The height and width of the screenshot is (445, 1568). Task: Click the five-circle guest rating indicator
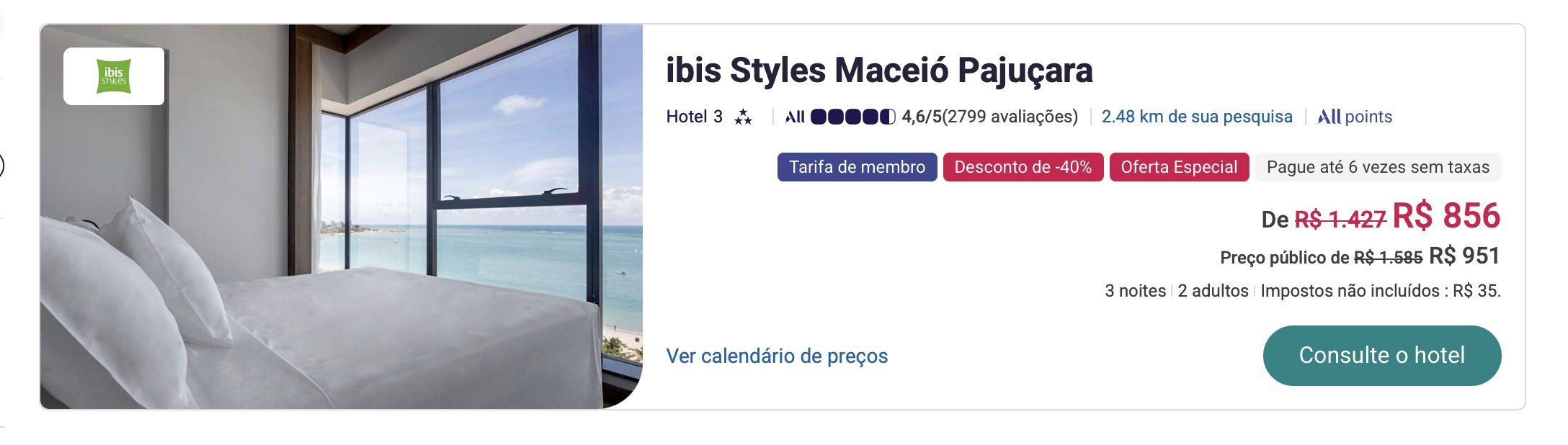(852, 117)
